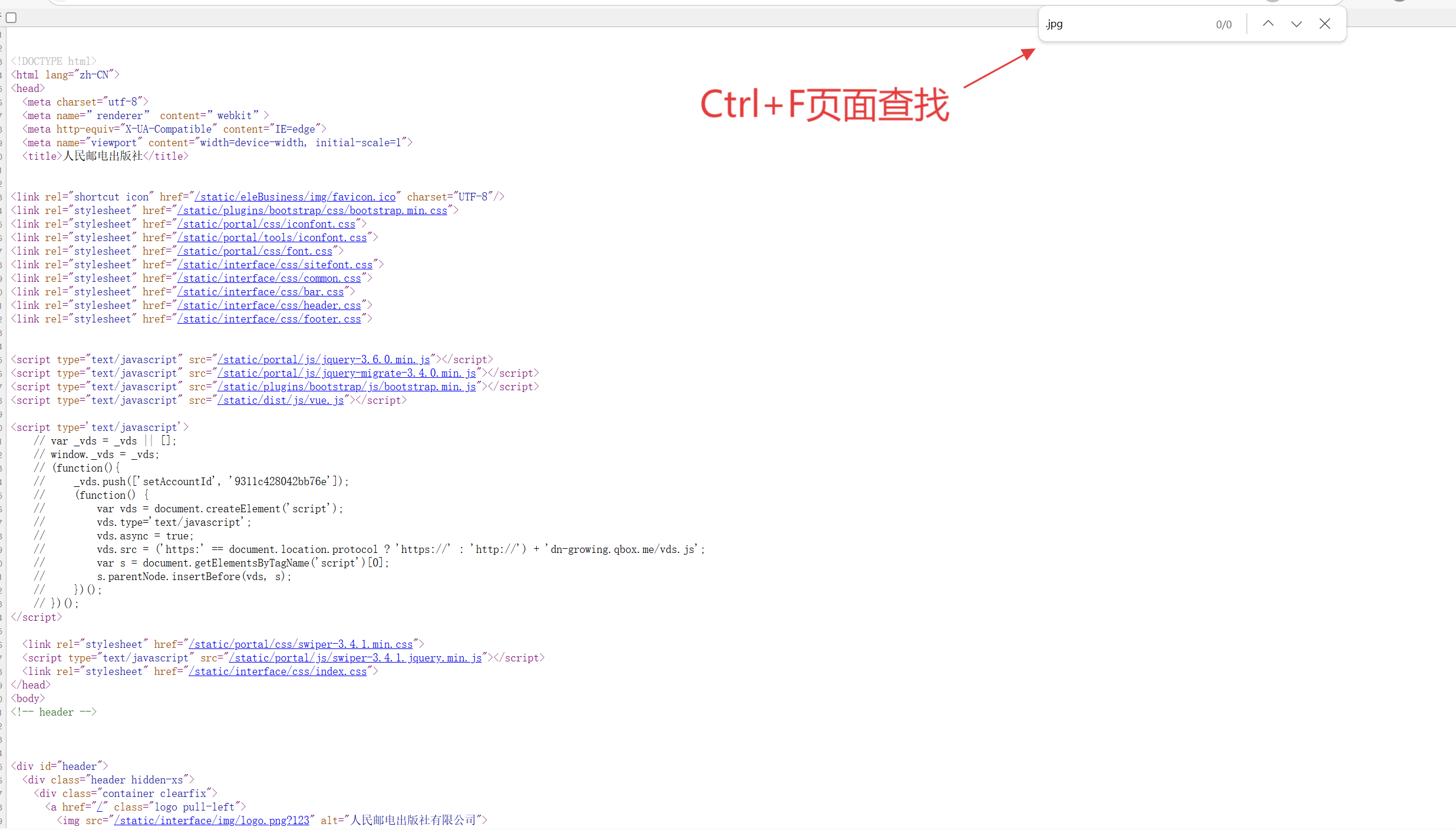Click the 0/0 match counter
1456x830 pixels.
click(x=1224, y=25)
